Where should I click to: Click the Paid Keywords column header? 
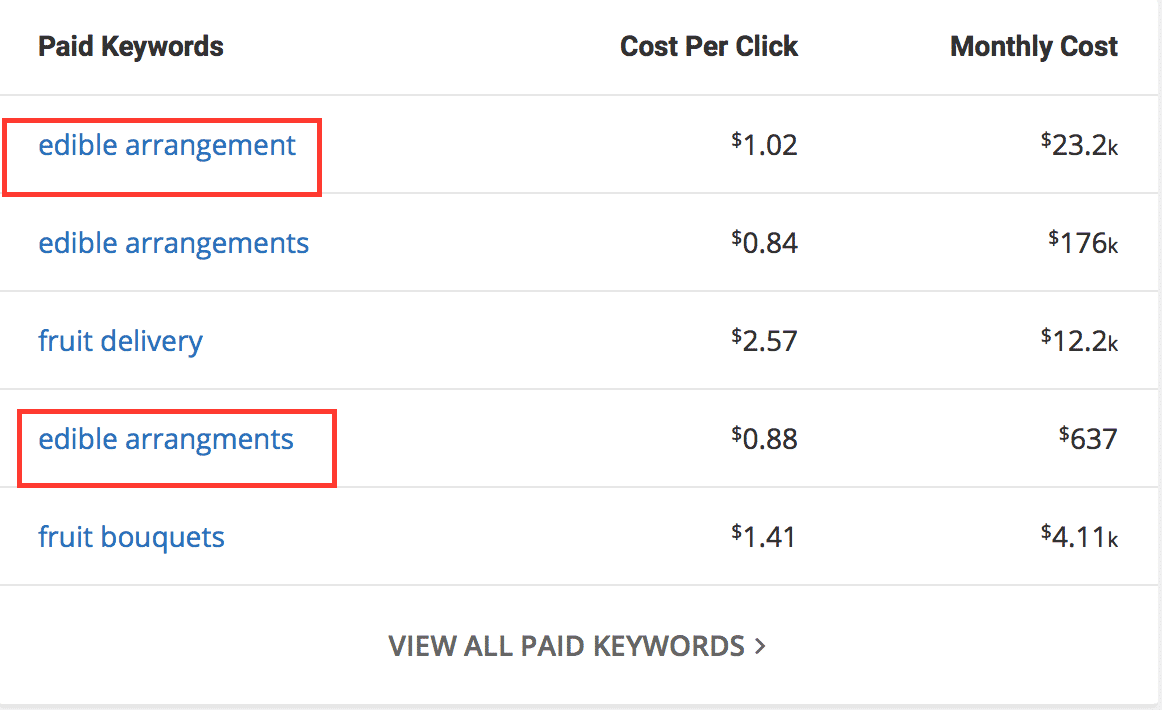pos(130,47)
